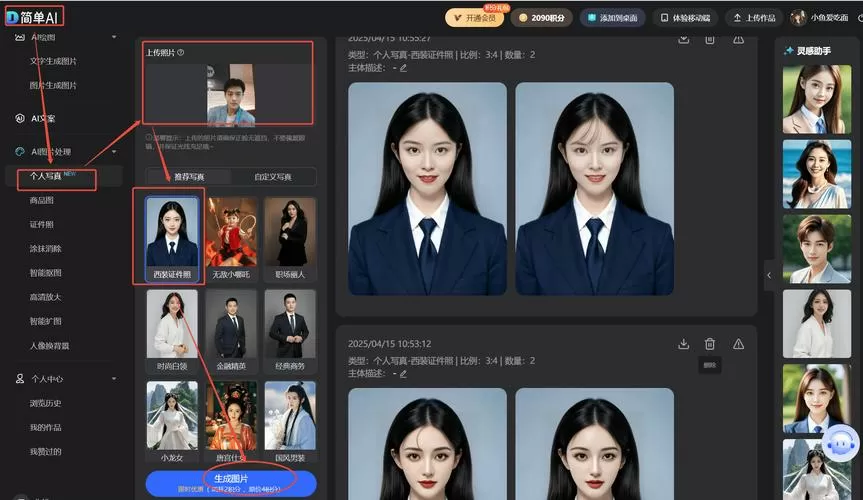This screenshot has height=500, width=863.
Task: Open 图片生成图片 in the sidebar
Action: (x=53, y=85)
